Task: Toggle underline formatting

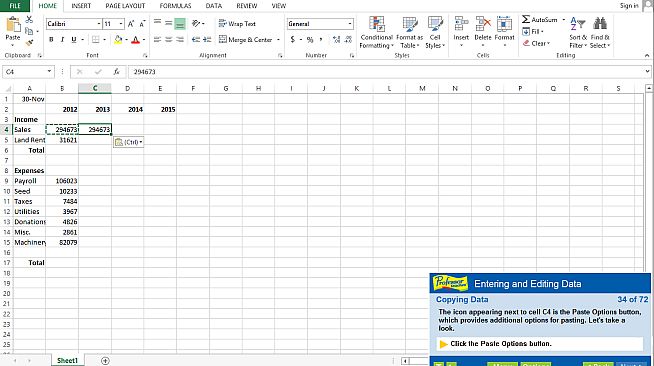Action: point(74,40)
